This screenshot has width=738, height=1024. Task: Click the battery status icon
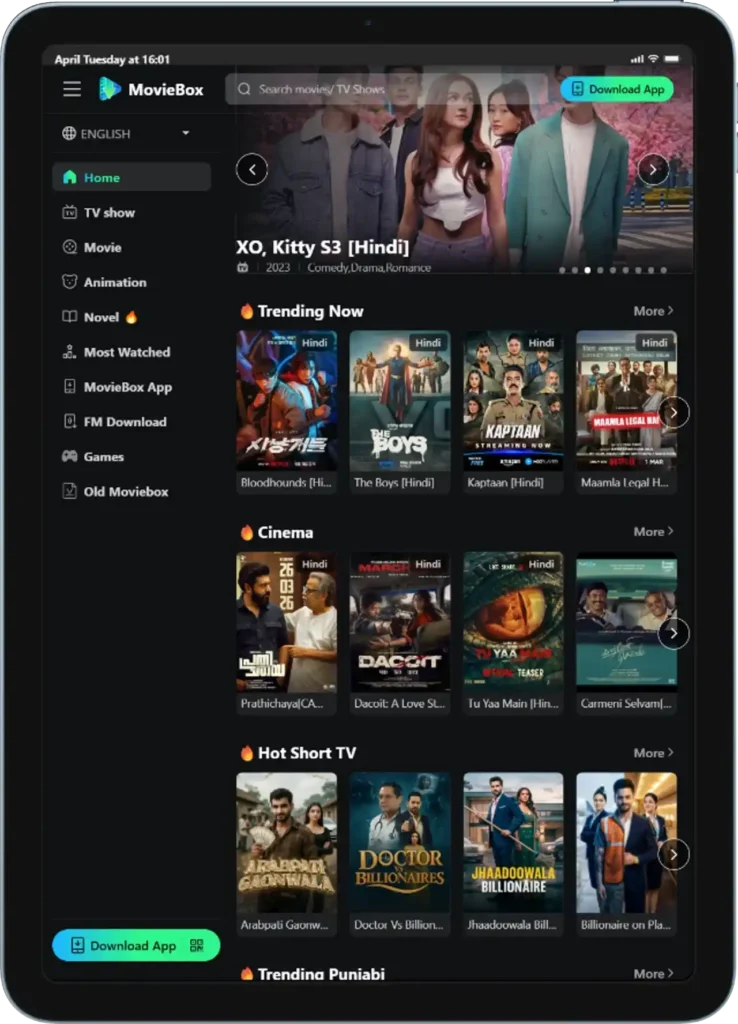pyautogui.click(x=672, y=59)
